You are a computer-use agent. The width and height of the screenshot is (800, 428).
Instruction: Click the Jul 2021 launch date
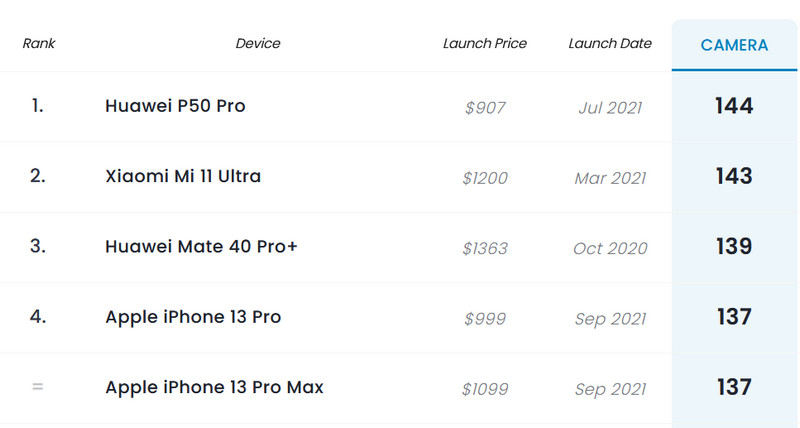[610, 108]
